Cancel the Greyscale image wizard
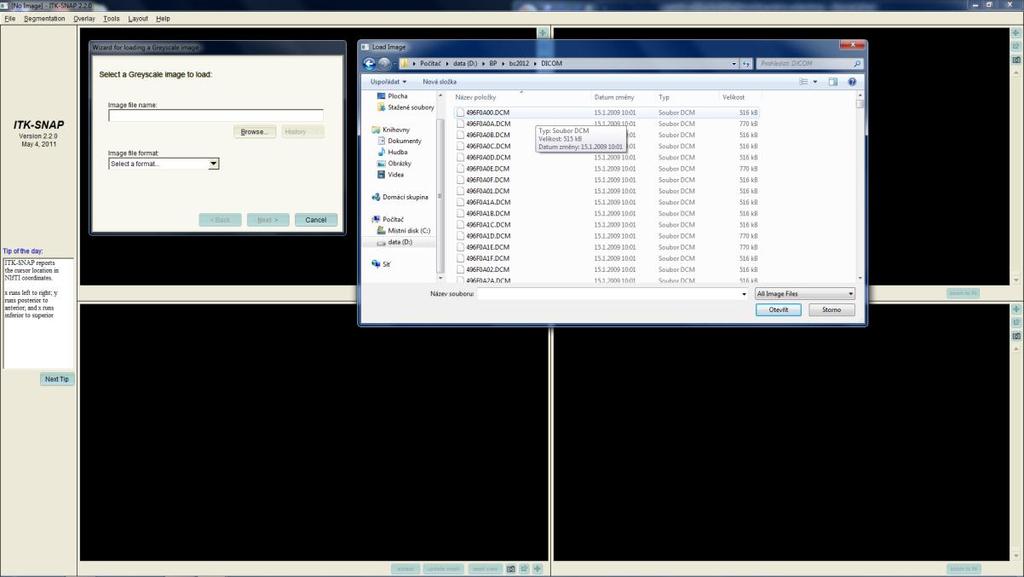Screen dimensions: 1024x577 pos(315,220)
